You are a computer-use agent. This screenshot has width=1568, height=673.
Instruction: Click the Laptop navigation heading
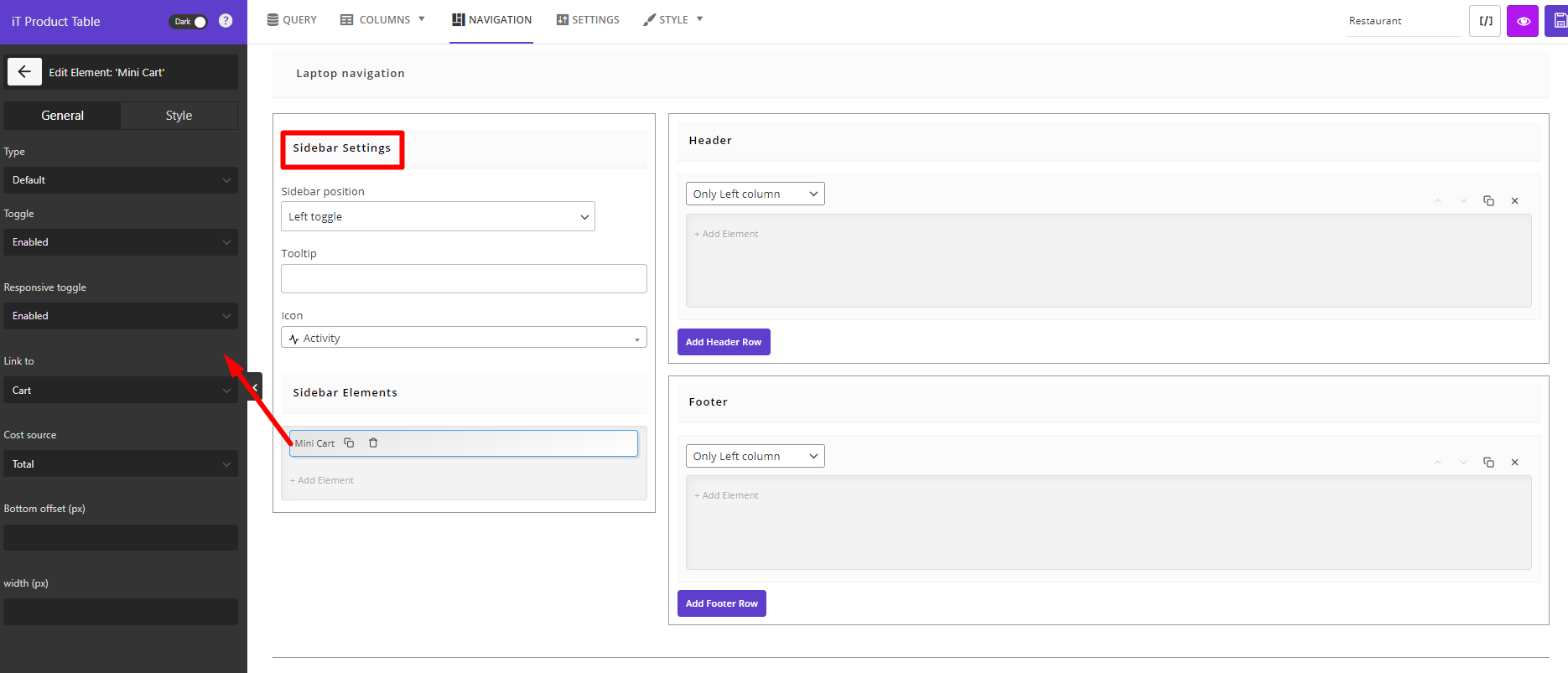tap(350, 74)
